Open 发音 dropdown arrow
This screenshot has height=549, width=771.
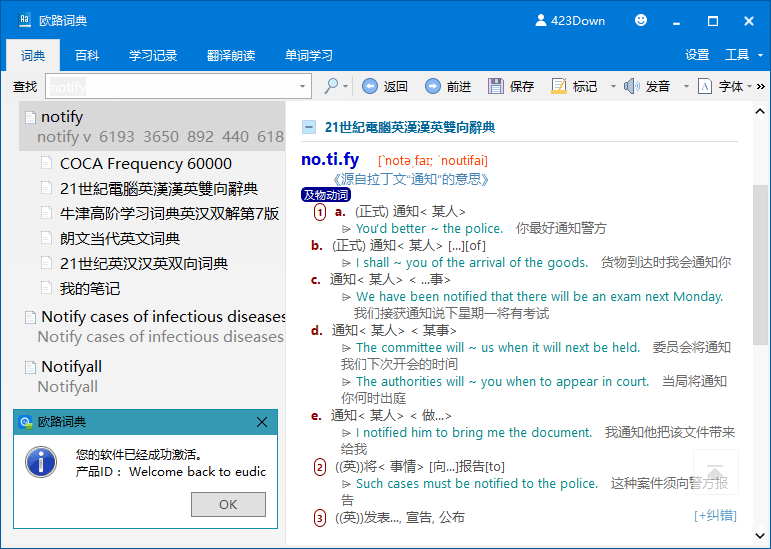686,87
